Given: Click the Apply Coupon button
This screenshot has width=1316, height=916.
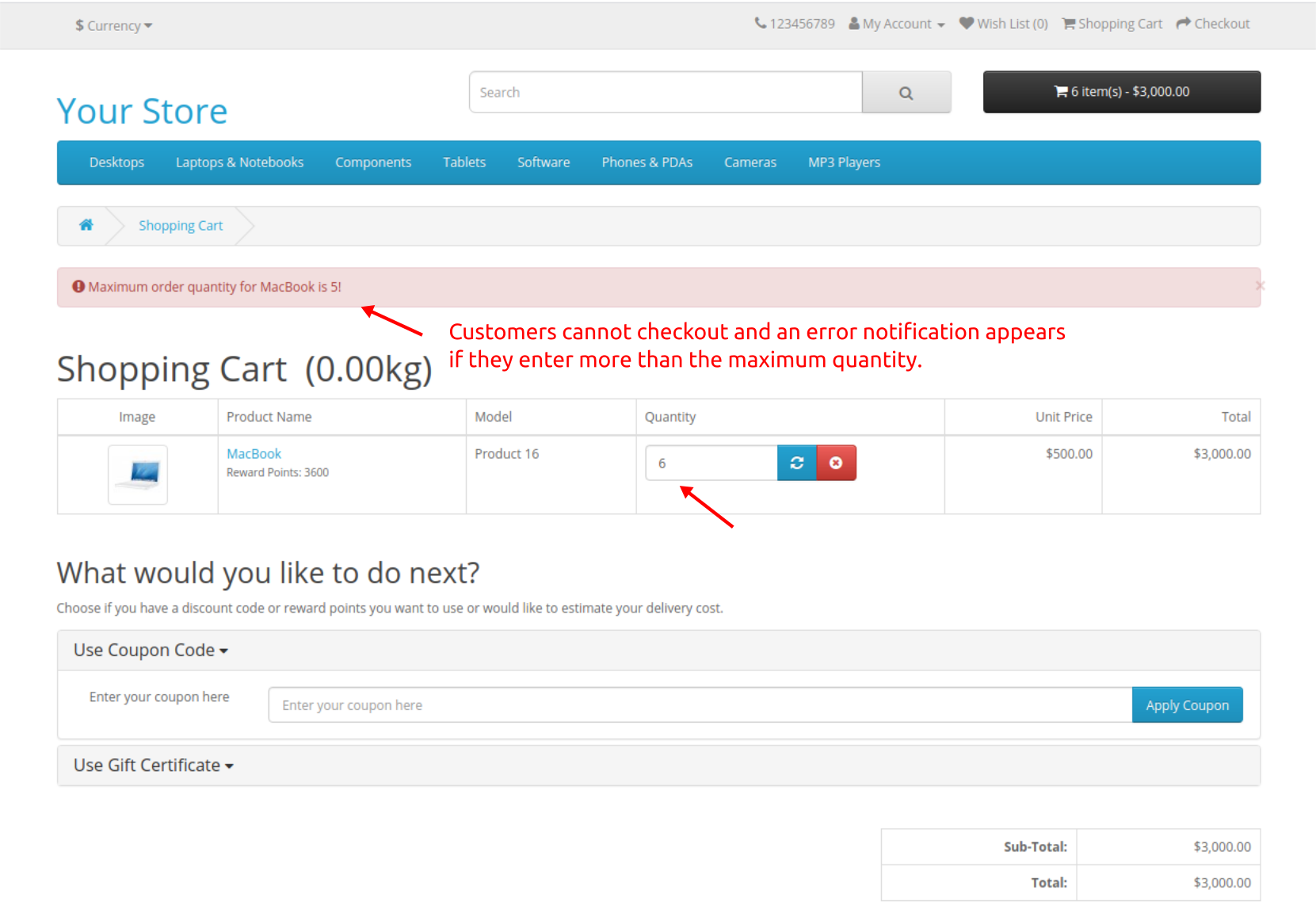Looking at the screenshot, I should pyautogui.click(x=1186, y=705).
